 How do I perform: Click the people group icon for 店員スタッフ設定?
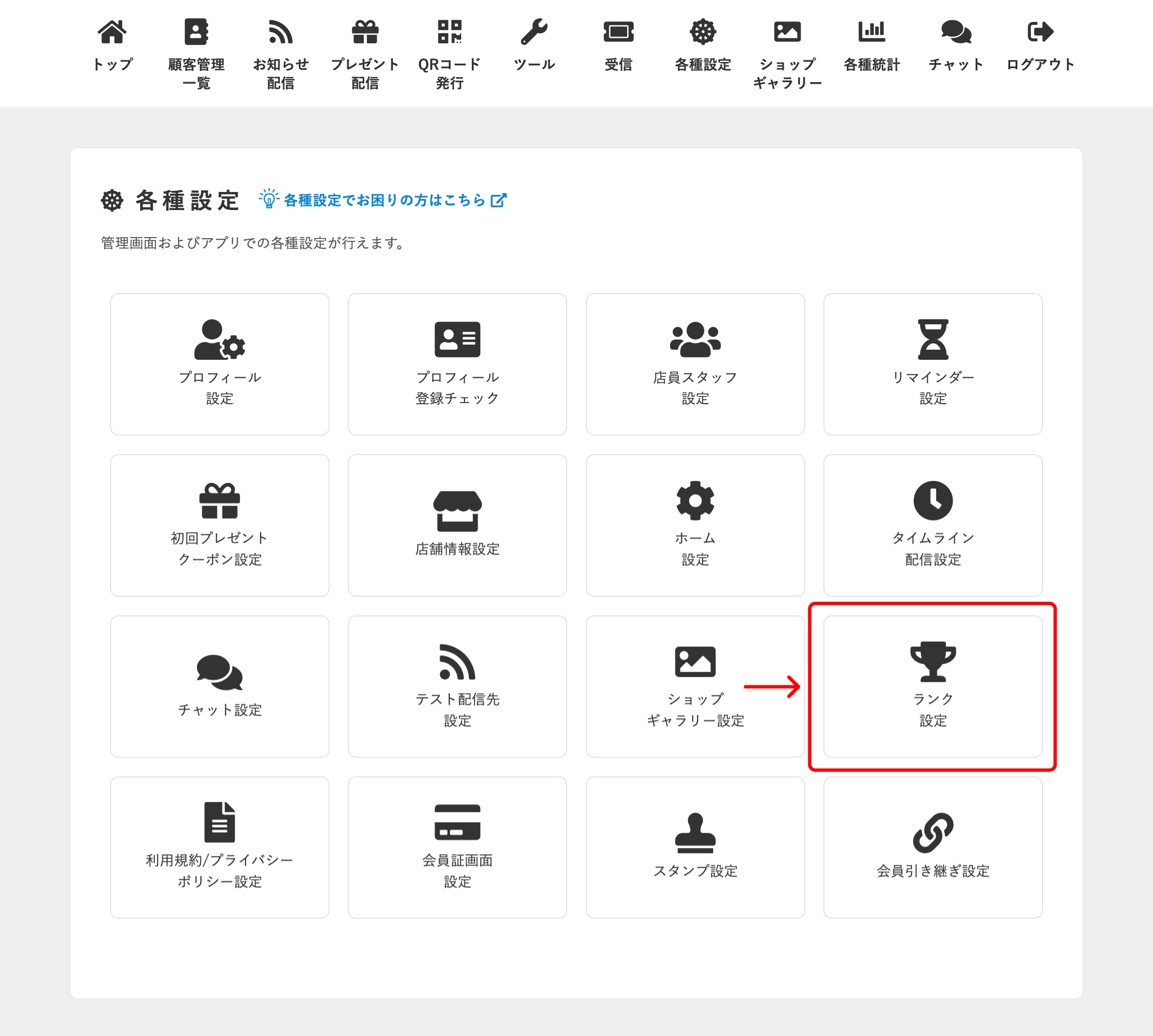click(695, 340)
